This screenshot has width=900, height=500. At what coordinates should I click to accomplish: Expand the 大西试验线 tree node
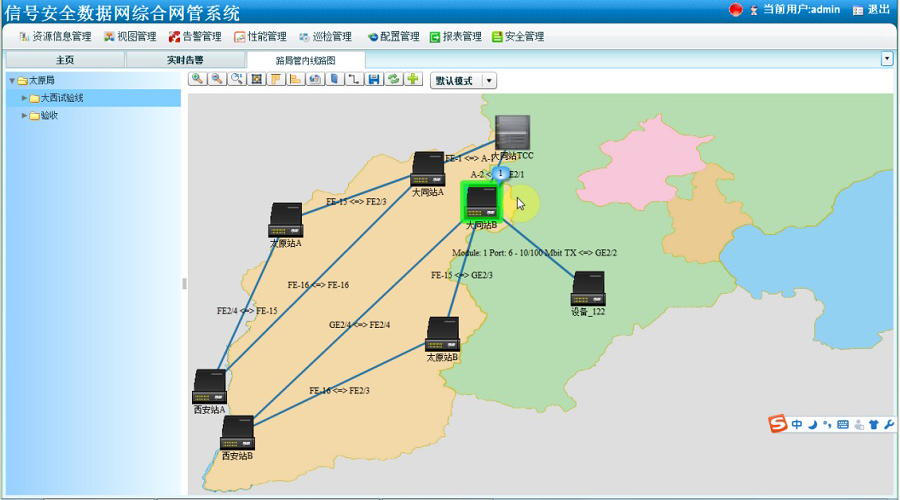point(25,98)
